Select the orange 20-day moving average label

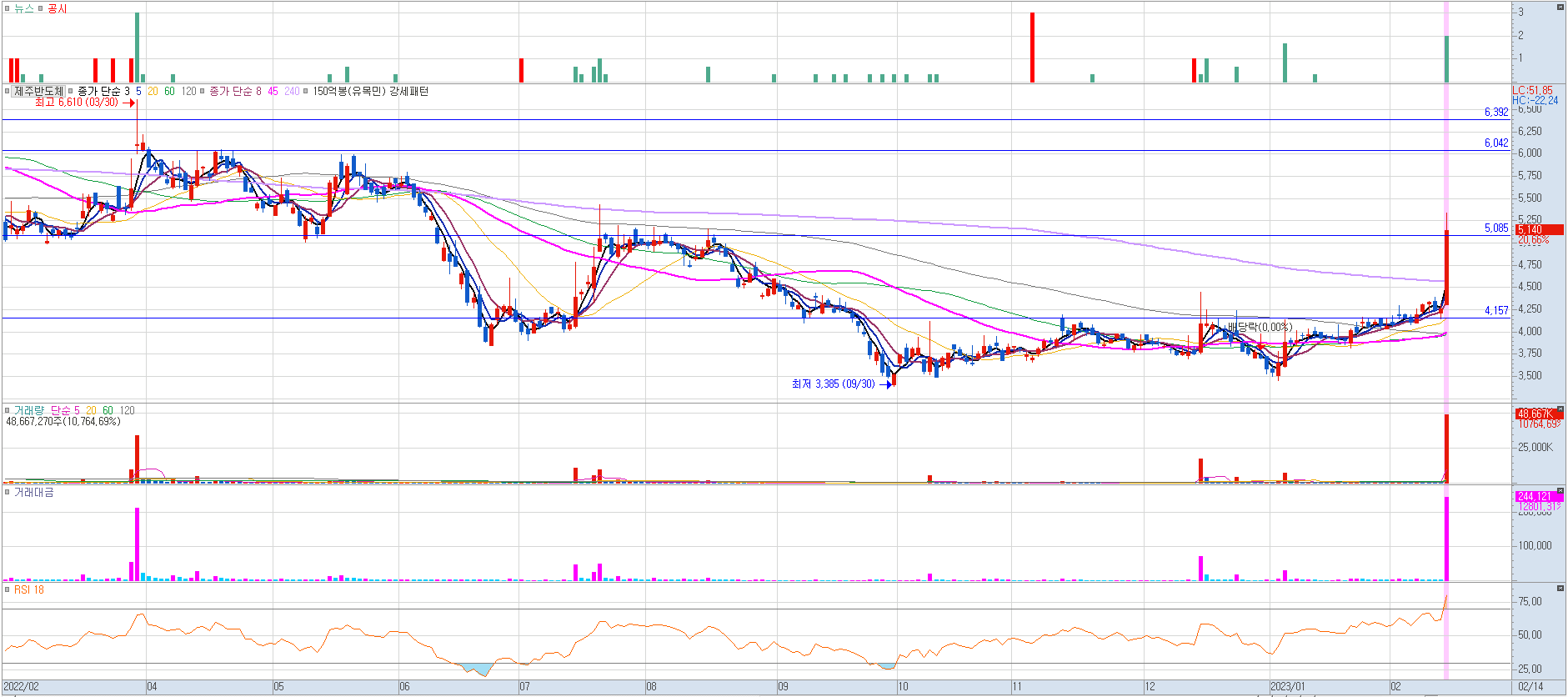pyautogui.click(x=153, y=91)
